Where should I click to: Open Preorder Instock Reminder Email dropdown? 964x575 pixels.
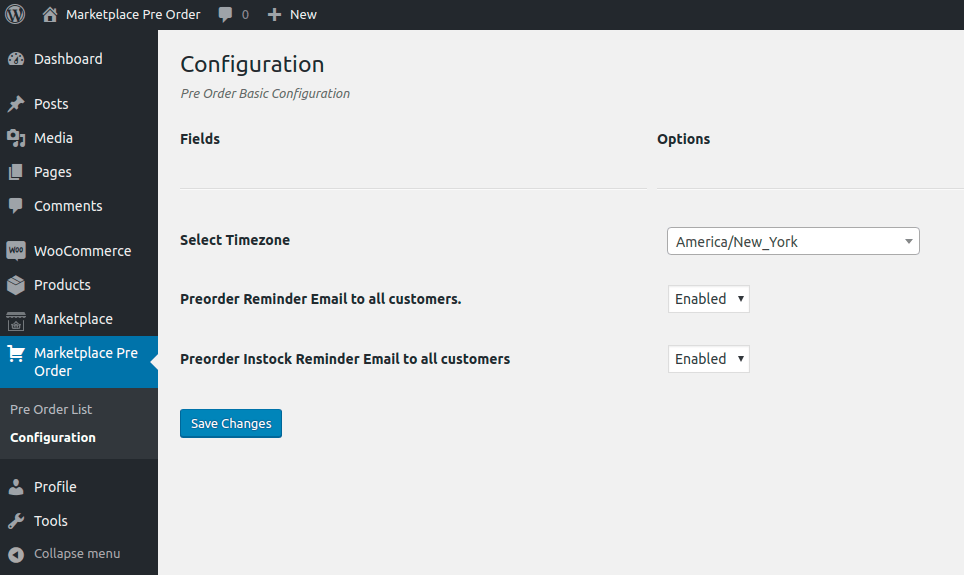[x=708, y=359]
